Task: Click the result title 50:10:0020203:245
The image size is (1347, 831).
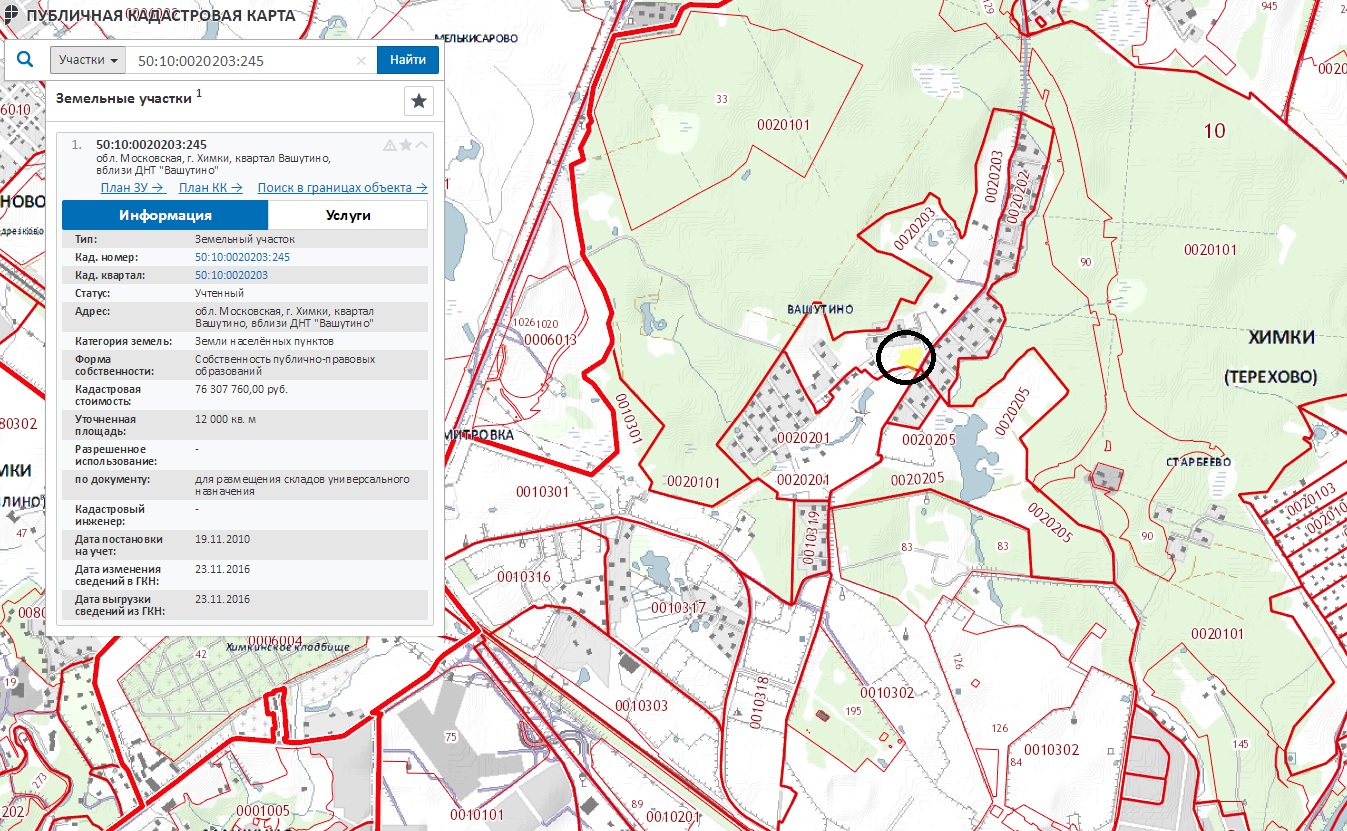Action: [x=151, y=144]
